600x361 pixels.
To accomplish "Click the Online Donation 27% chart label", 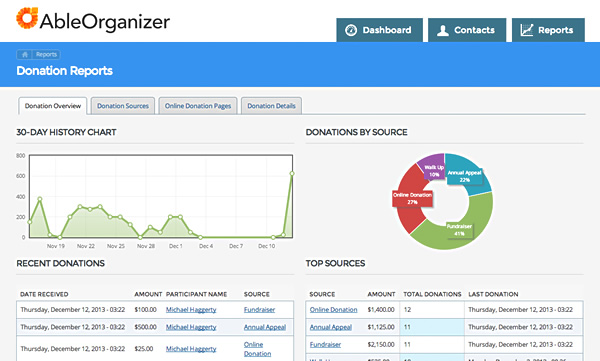I will 412,198.
